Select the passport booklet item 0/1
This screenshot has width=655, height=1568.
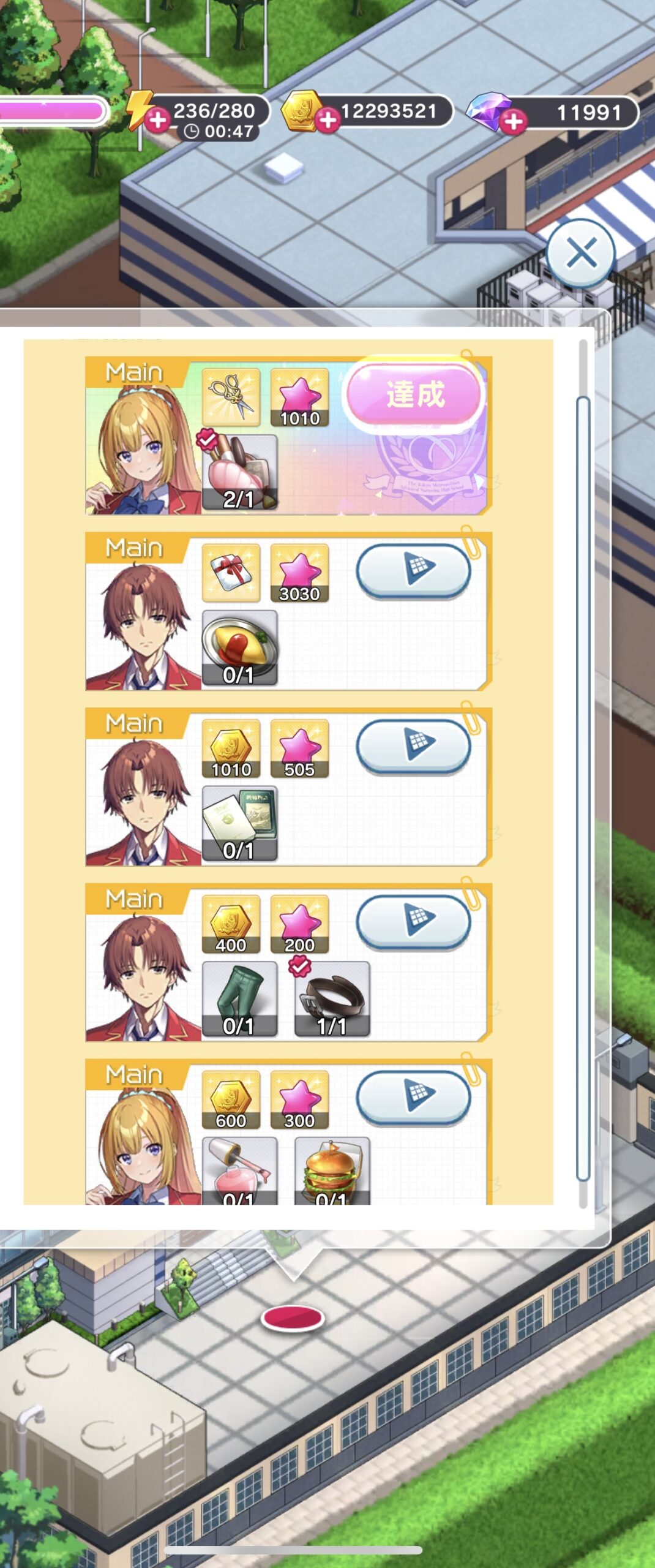pyautogui.click(x=239, y=823)
